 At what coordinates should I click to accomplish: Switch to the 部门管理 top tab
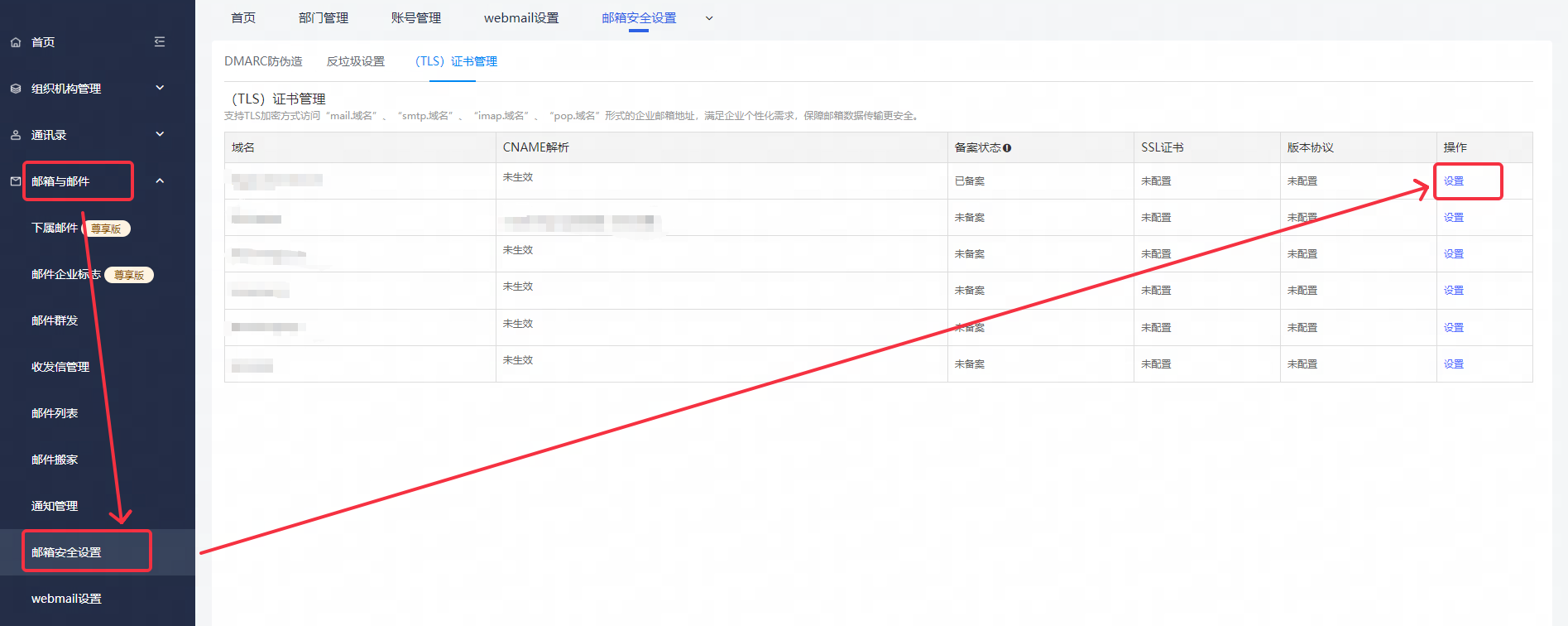[x=324, y=18]
